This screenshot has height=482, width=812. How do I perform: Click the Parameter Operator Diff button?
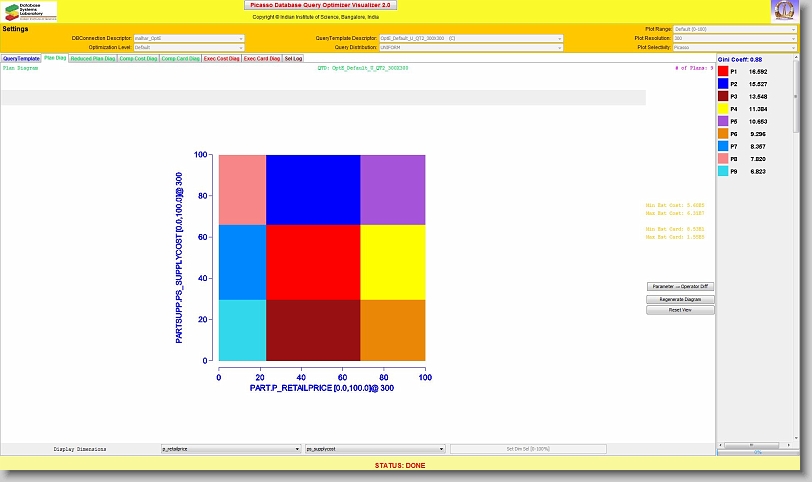click(680, 286)
